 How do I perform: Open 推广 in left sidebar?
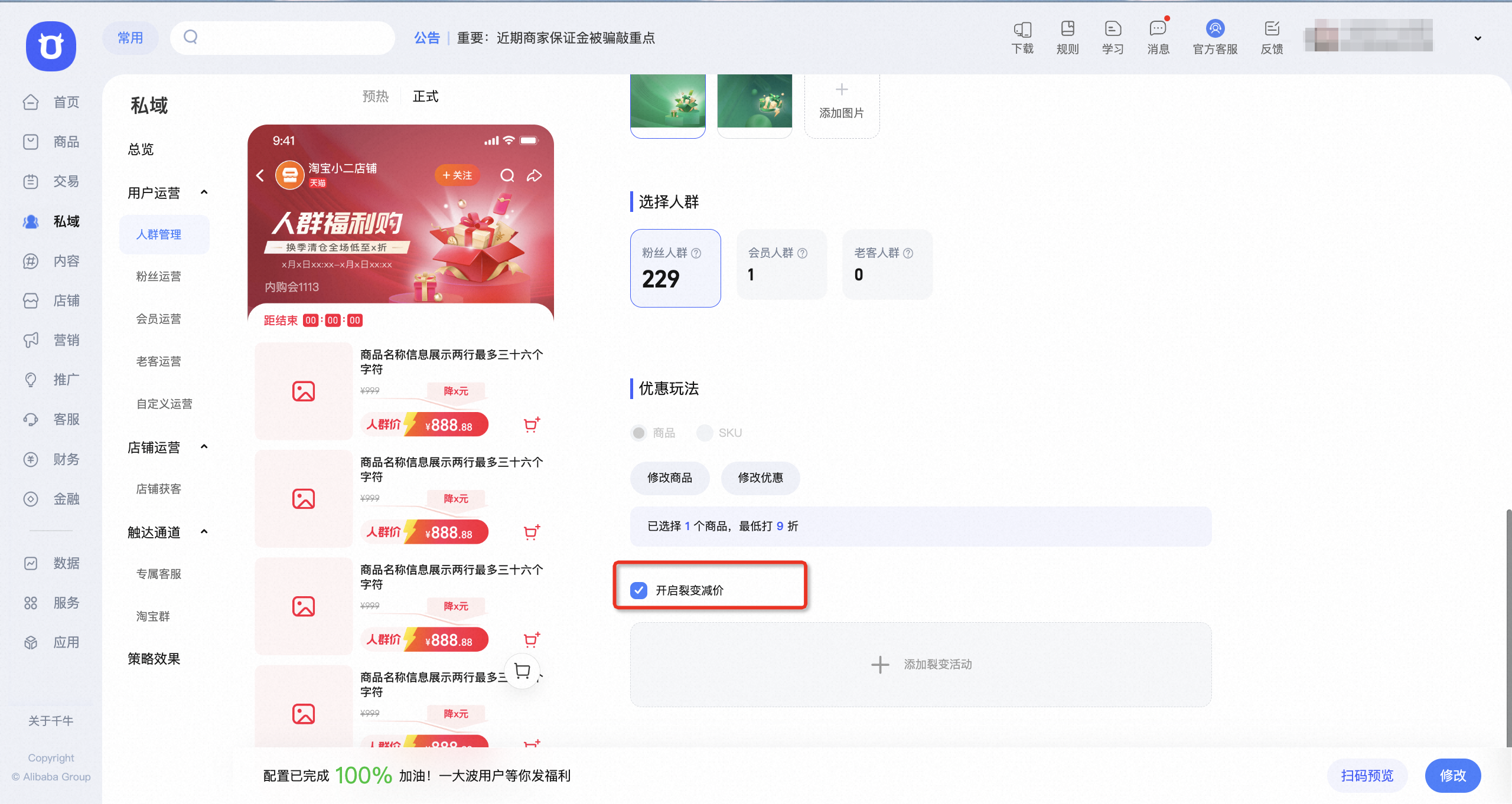[51, 380]
